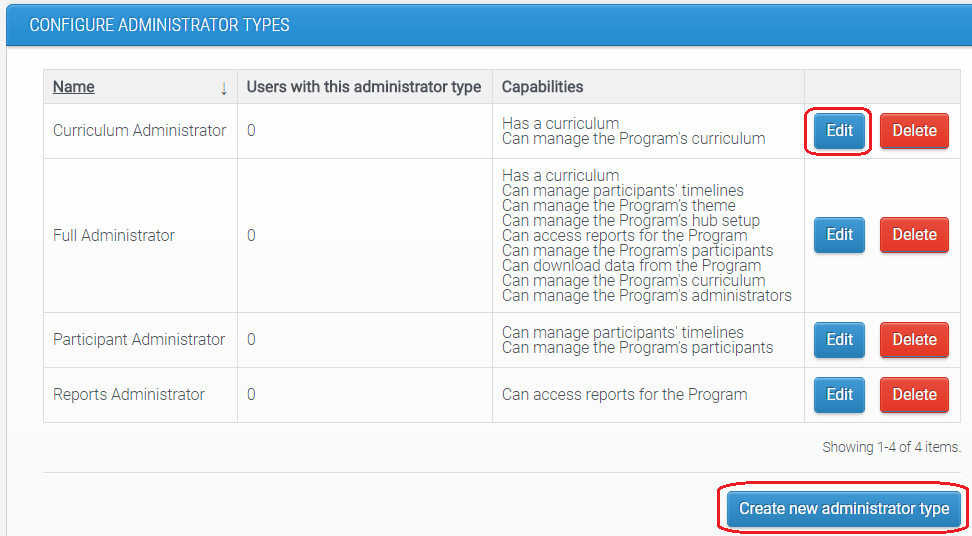The width and height of the screenshot is (972, 536).
Task: Click the Configure Administrator Types panel header
Action: click(160, 25)
